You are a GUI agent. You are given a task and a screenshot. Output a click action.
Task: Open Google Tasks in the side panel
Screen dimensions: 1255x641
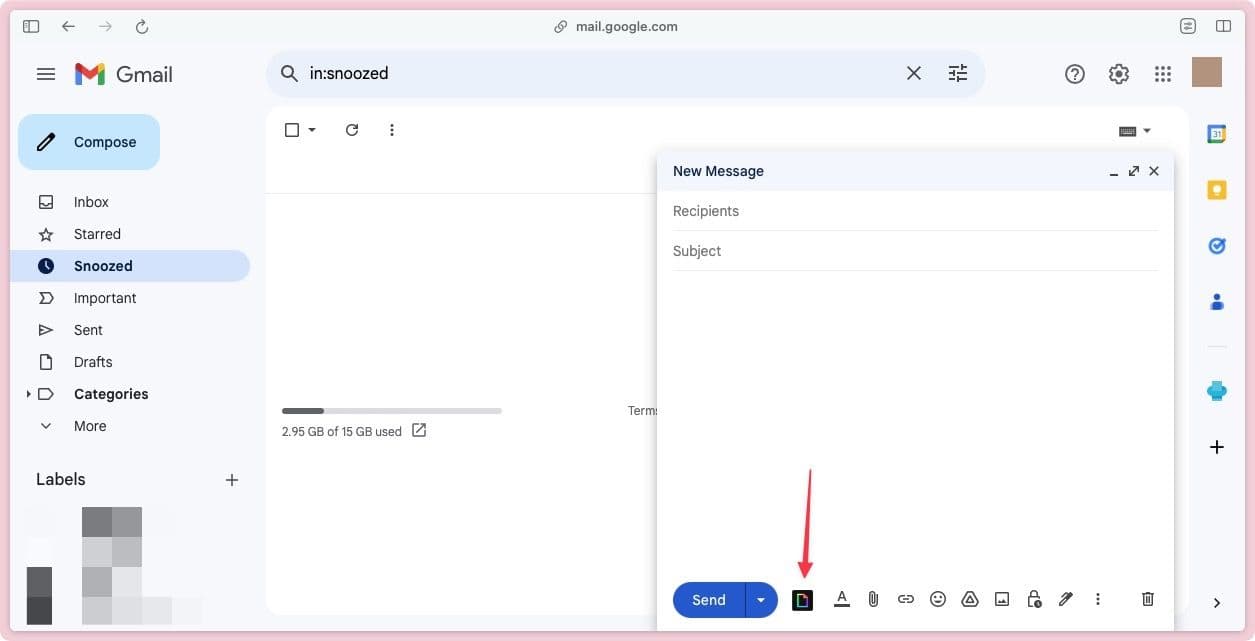(x=1216, y=245)
